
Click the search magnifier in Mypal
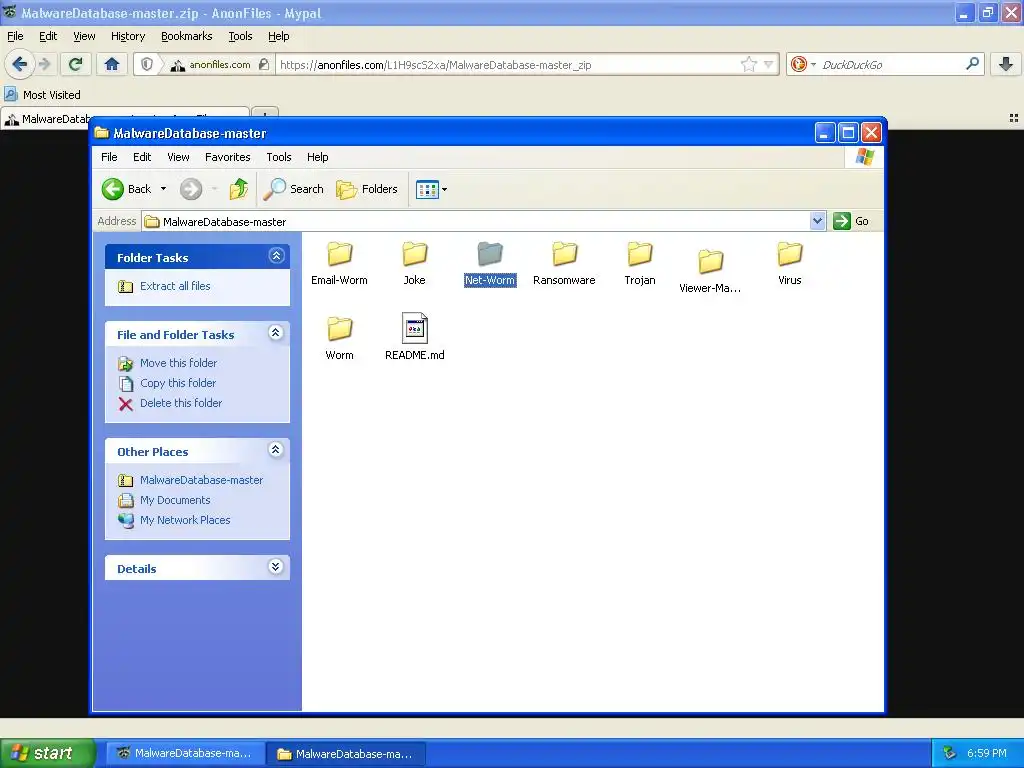(972, 64)
